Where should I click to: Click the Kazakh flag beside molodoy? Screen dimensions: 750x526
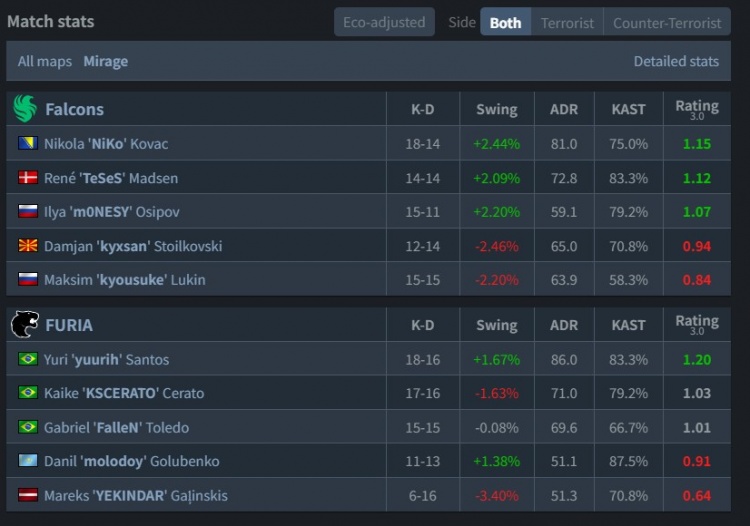[27, 461]
